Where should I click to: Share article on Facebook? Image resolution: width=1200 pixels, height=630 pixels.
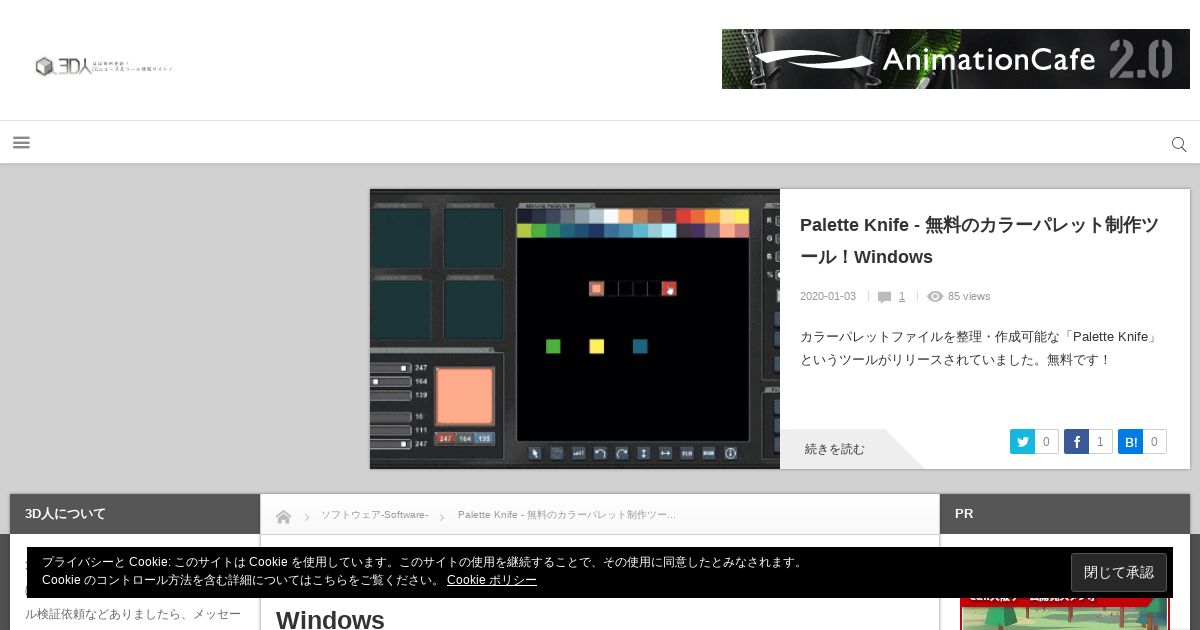click(1076, 442)
